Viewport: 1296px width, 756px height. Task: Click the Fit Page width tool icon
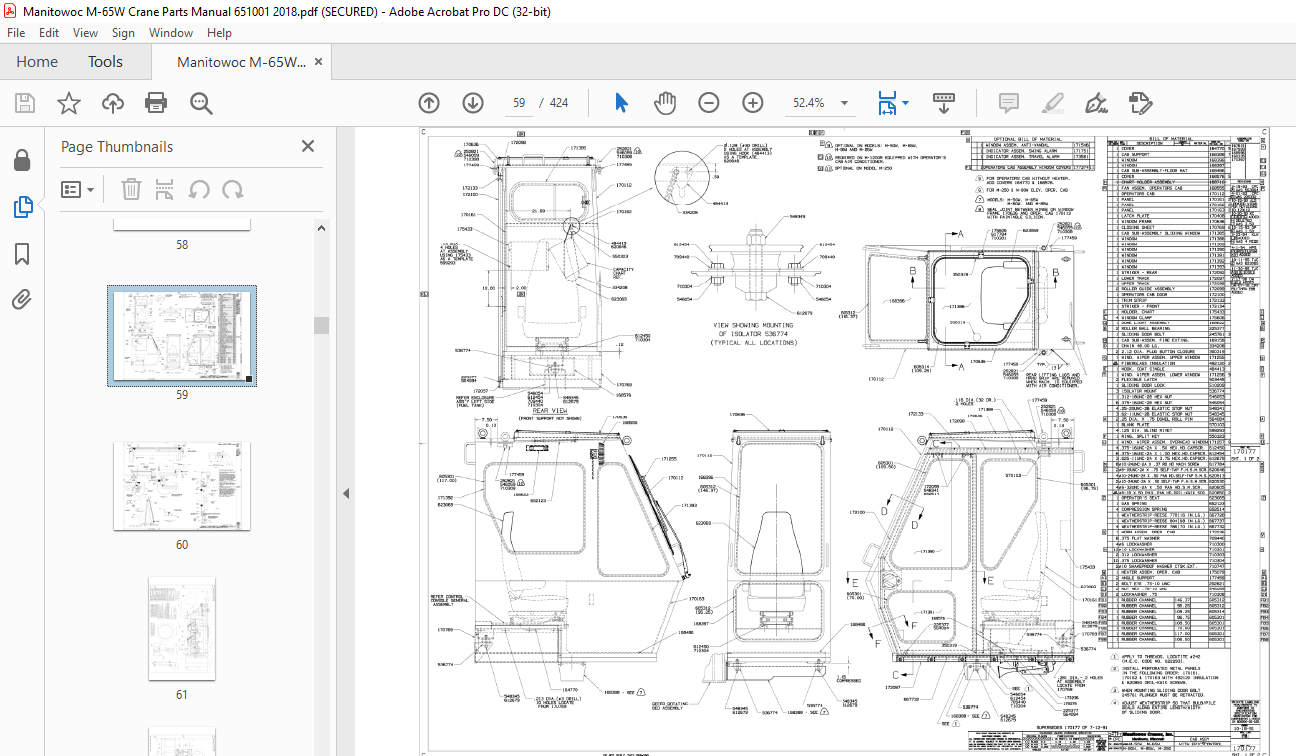(x=886, y=103)
